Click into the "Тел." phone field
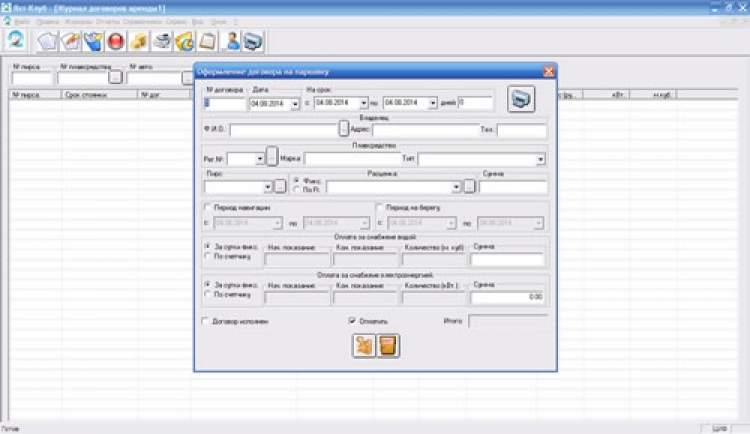The image size is (750, 434). click(521, 130)
